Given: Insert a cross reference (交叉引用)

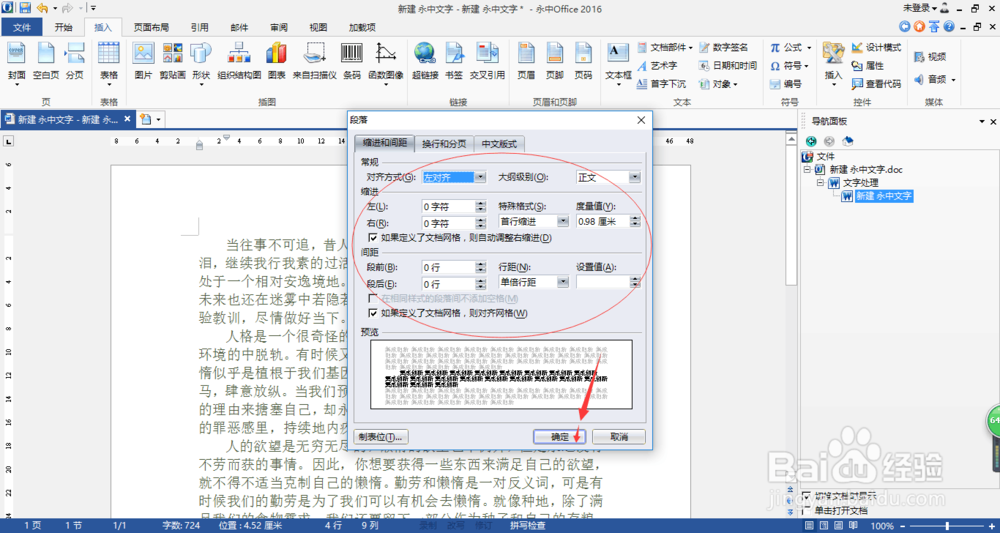Looking at the screenshot, I should coord(488,62).
